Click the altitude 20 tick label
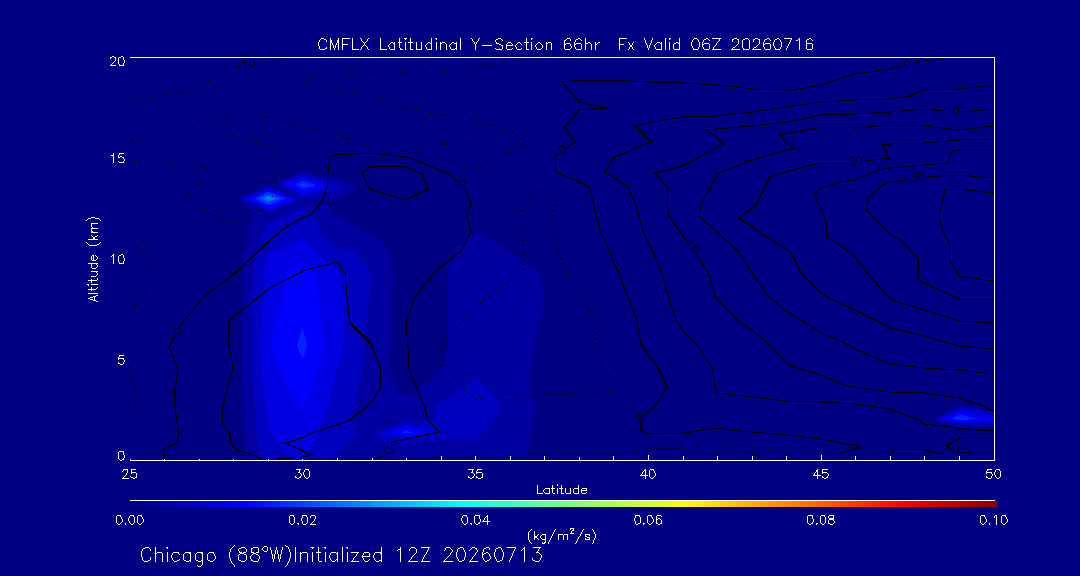The height and width of the screenshot is (576, 1080). (116, 60)
